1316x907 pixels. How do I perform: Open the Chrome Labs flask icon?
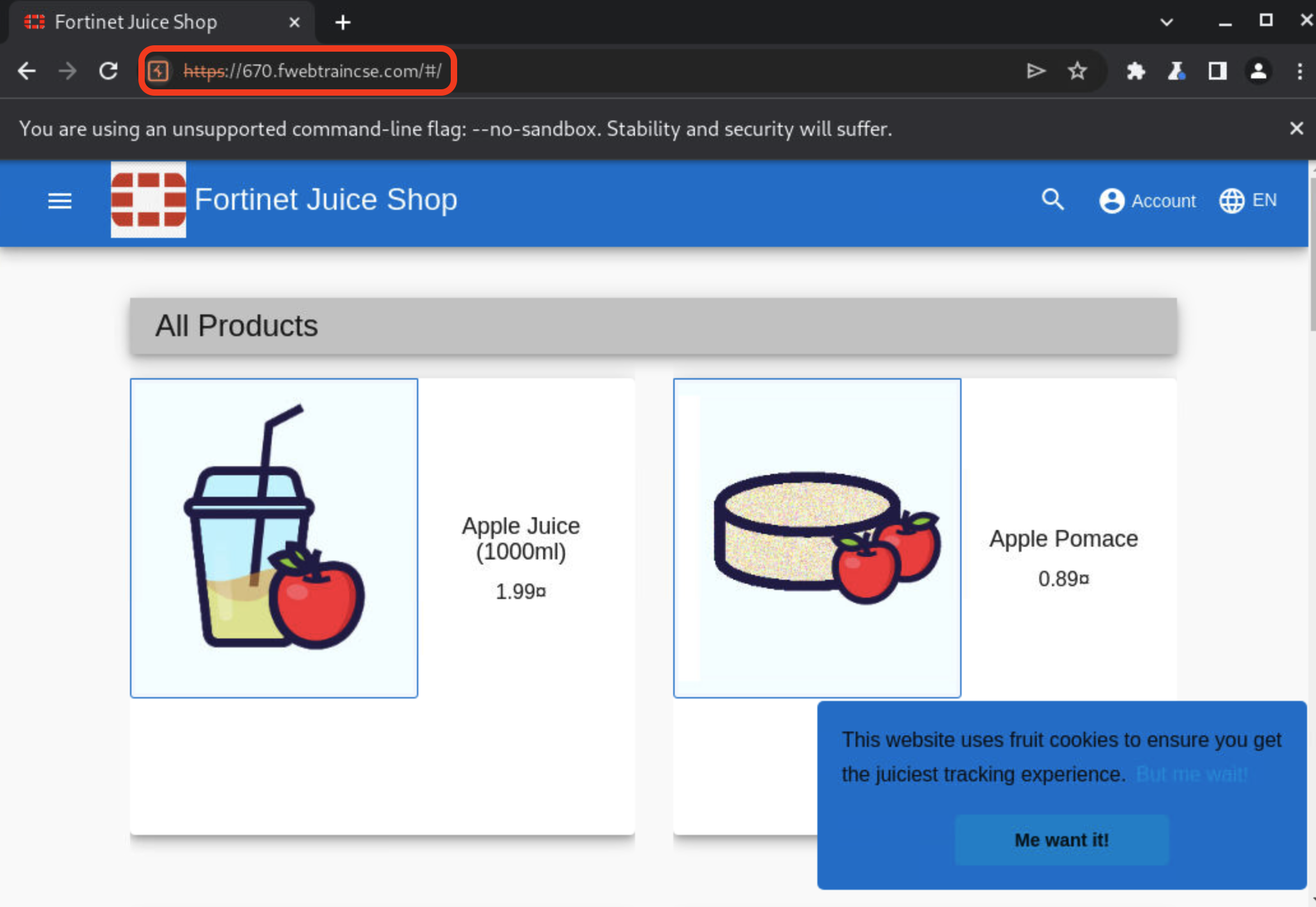pos(1176,71)
